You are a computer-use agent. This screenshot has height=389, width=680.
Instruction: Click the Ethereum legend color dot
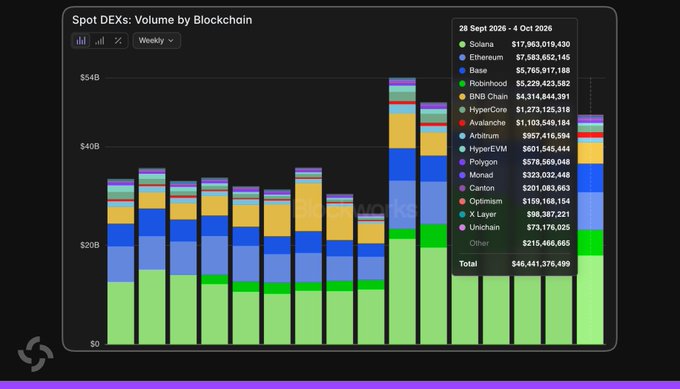click(462, 57)
